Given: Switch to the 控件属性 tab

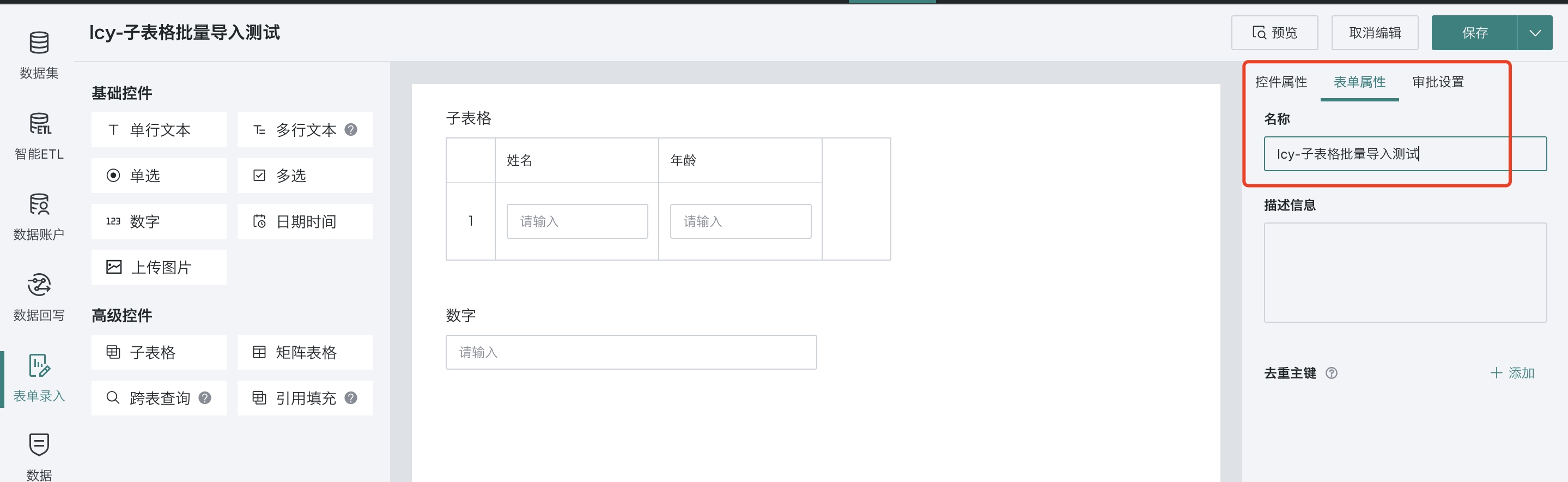Looking at the screenshot, I should click(x=1281, y=82).
